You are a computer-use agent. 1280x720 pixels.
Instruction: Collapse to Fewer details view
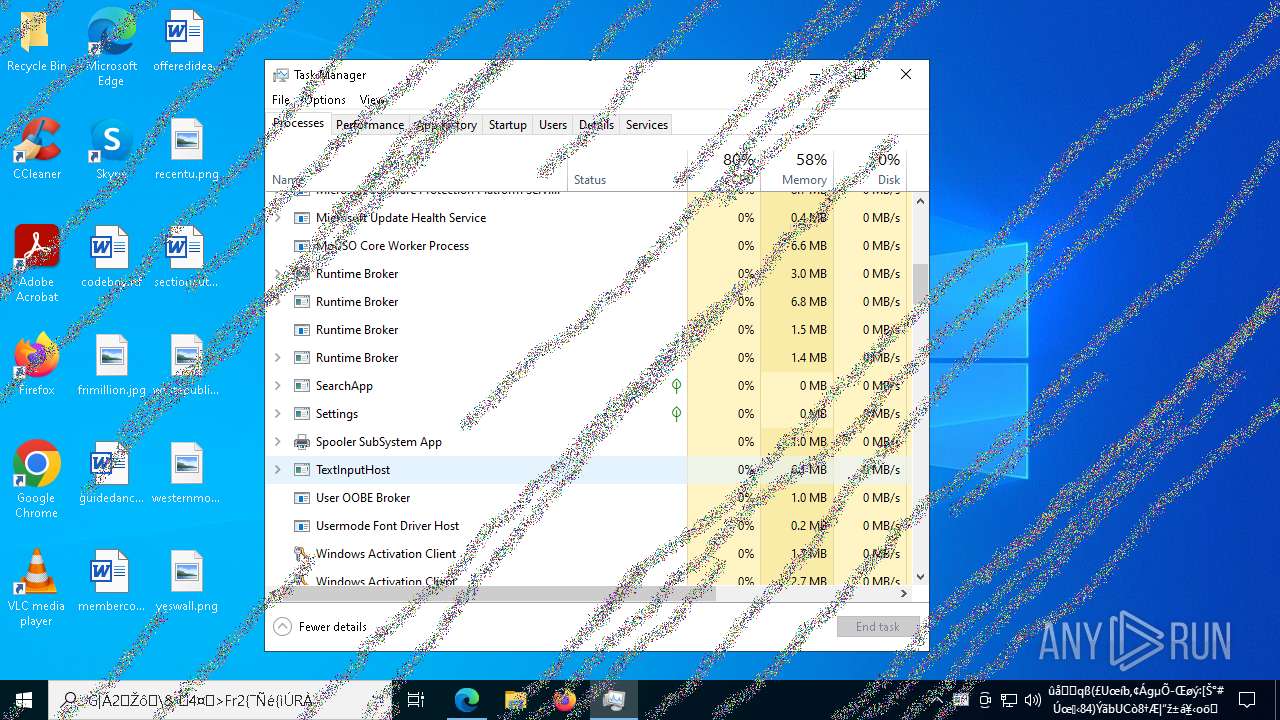coord(321,627)
